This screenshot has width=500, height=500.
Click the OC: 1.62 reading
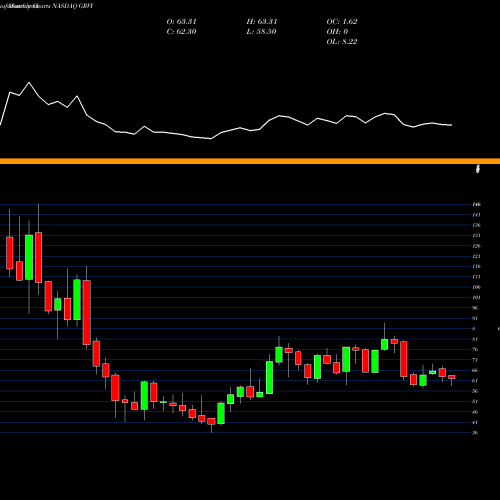point(342,22)
